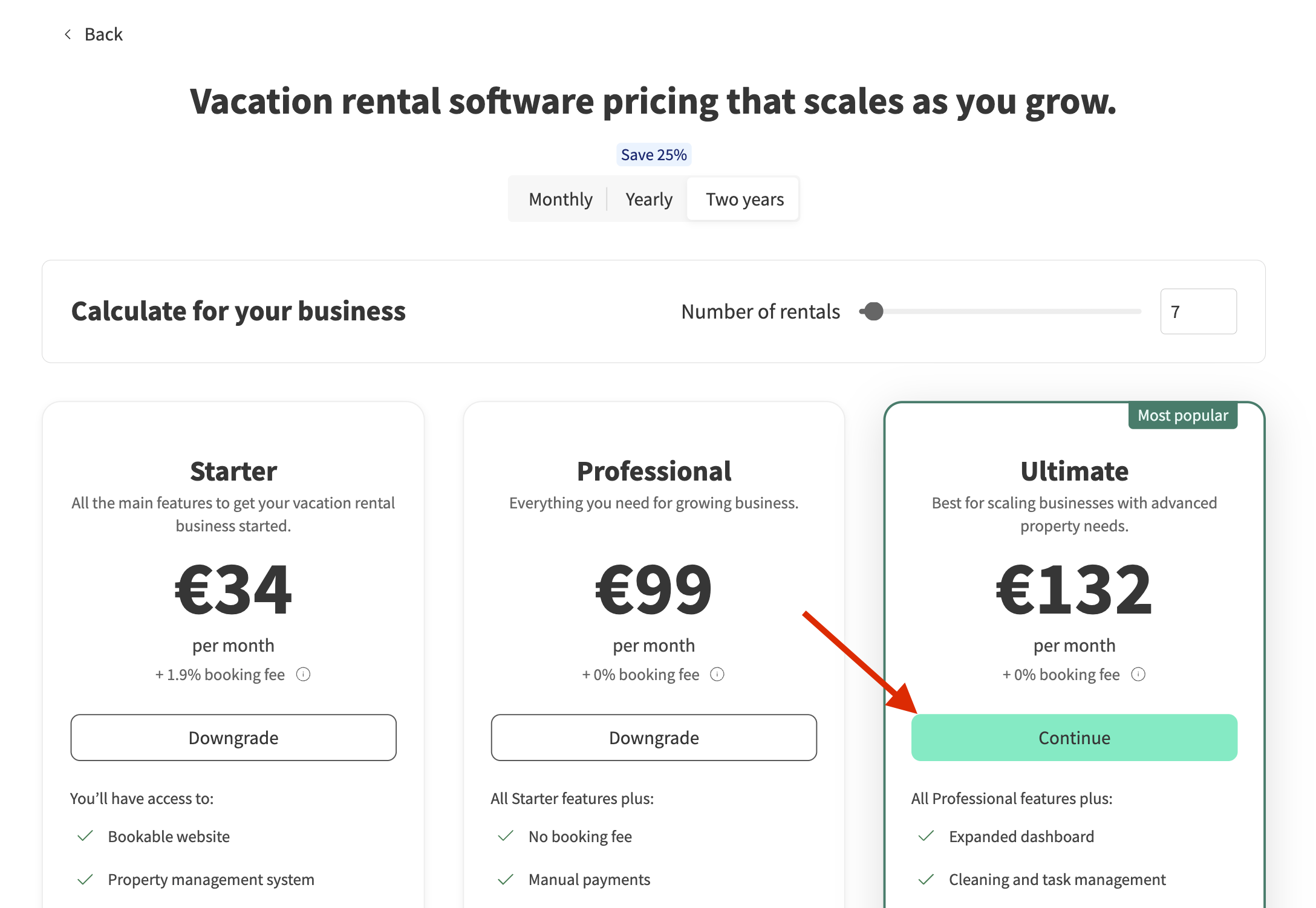Click the Most popular badge
The height and width of the screenshot is (908, 1316).
pyautogui.click(x=1182, y=415)
